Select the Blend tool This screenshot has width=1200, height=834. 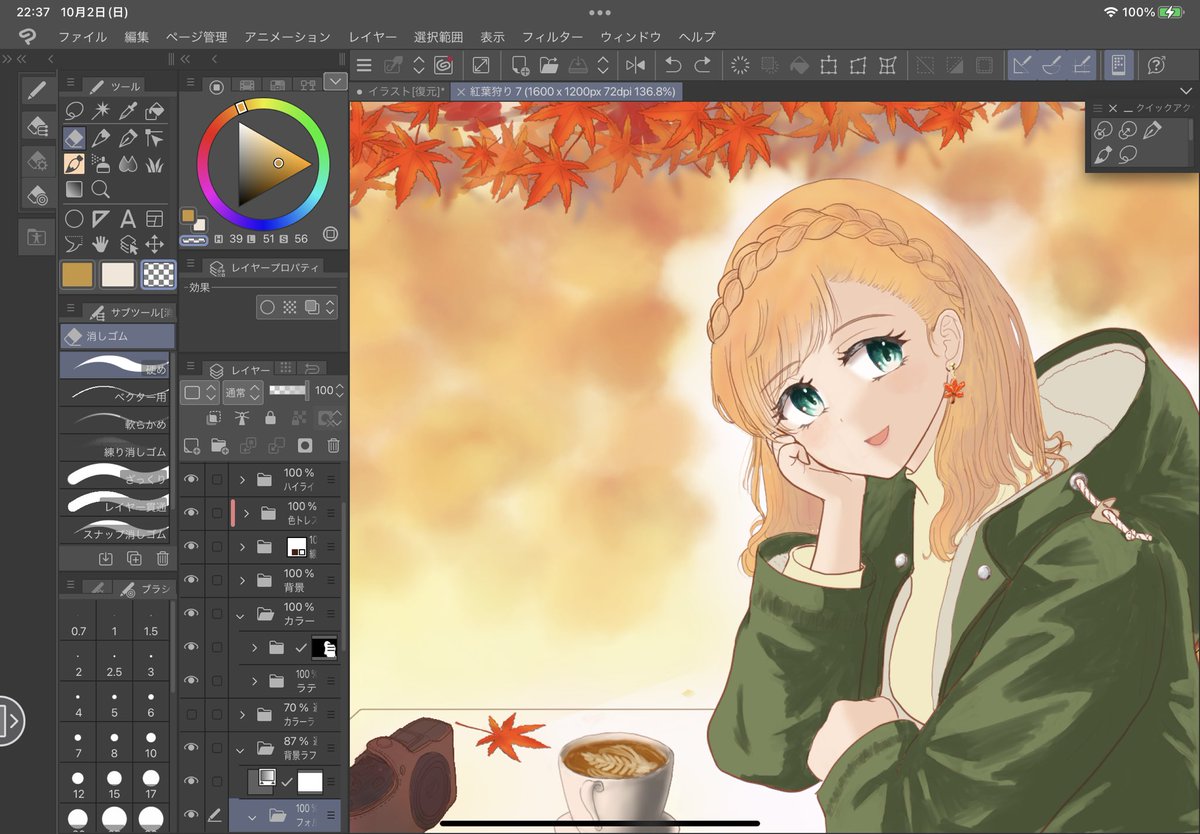128,163
